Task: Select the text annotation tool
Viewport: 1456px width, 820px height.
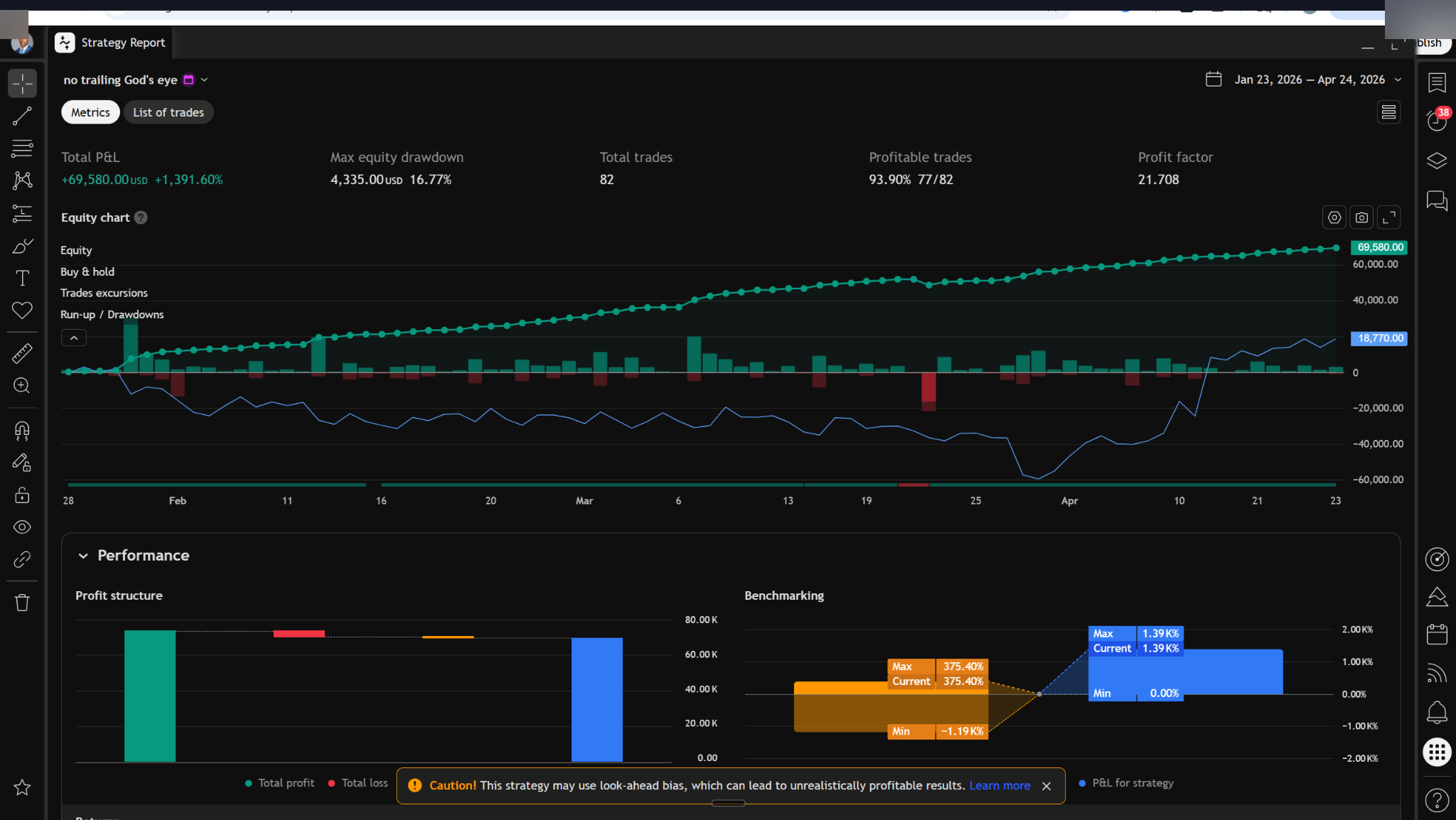Action: pyautogui.click(x=22, y=278)
